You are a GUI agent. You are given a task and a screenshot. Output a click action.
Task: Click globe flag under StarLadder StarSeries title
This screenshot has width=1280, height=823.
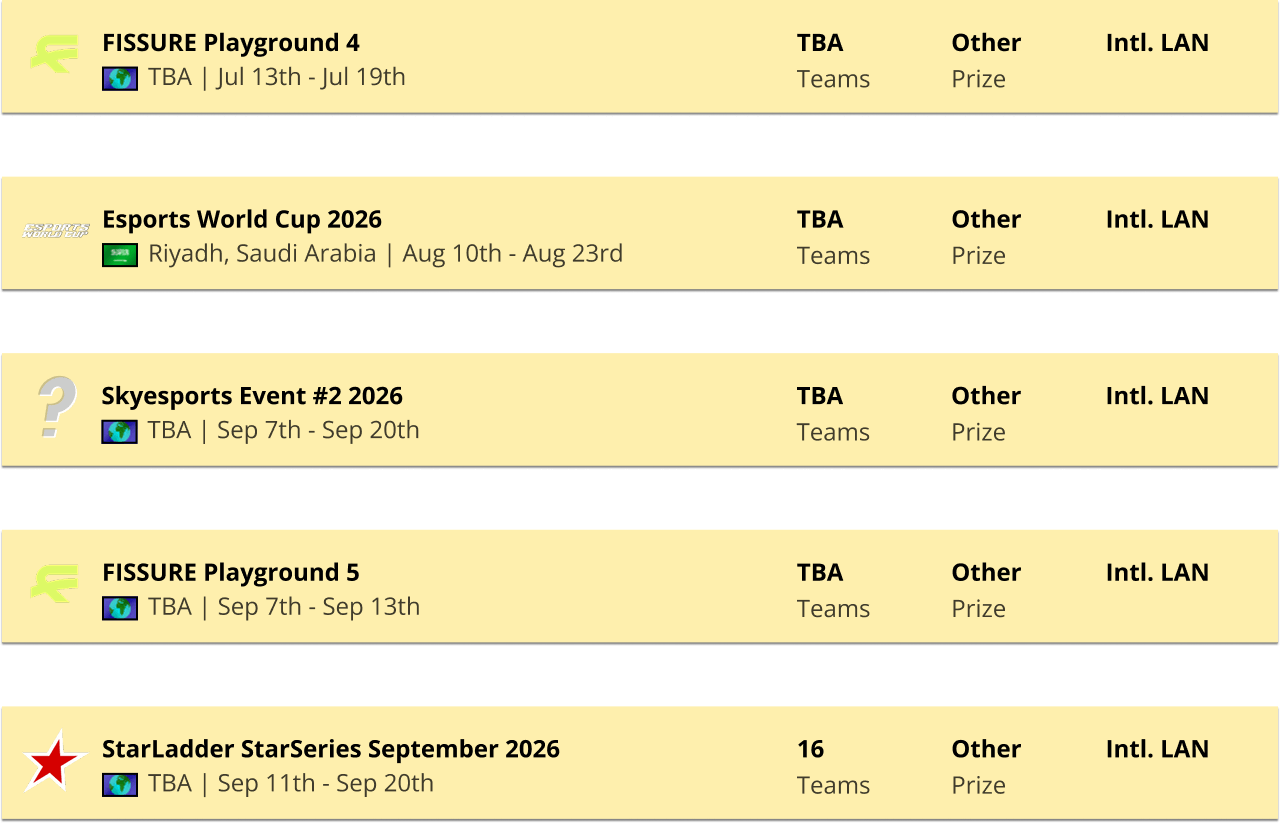(x=120, y=784)
